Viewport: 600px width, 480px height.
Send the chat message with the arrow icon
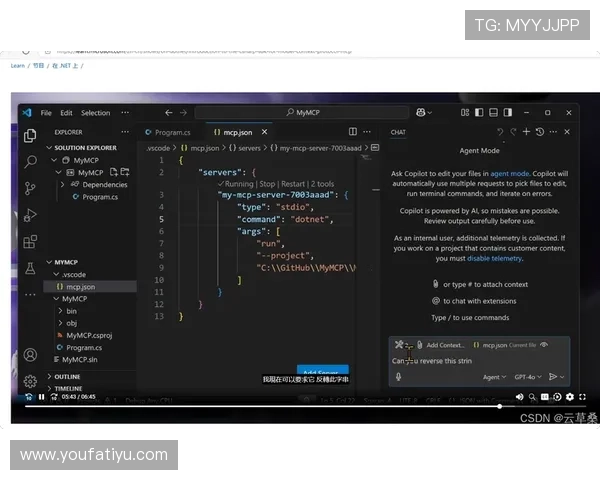pos(553,377)
